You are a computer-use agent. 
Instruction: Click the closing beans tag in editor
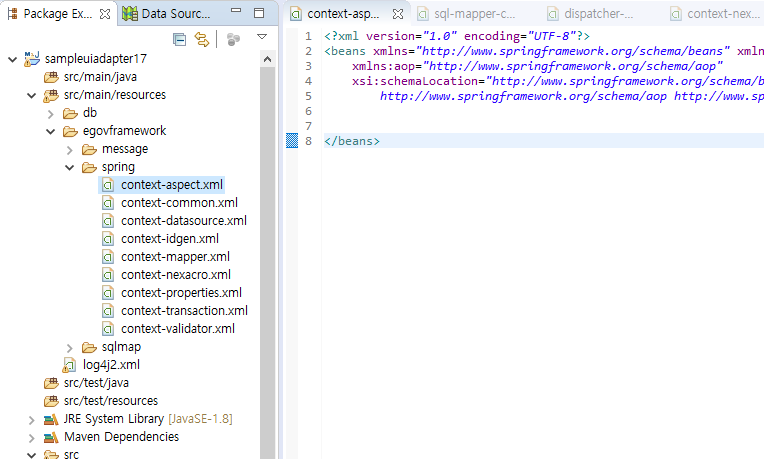point(351,141)
